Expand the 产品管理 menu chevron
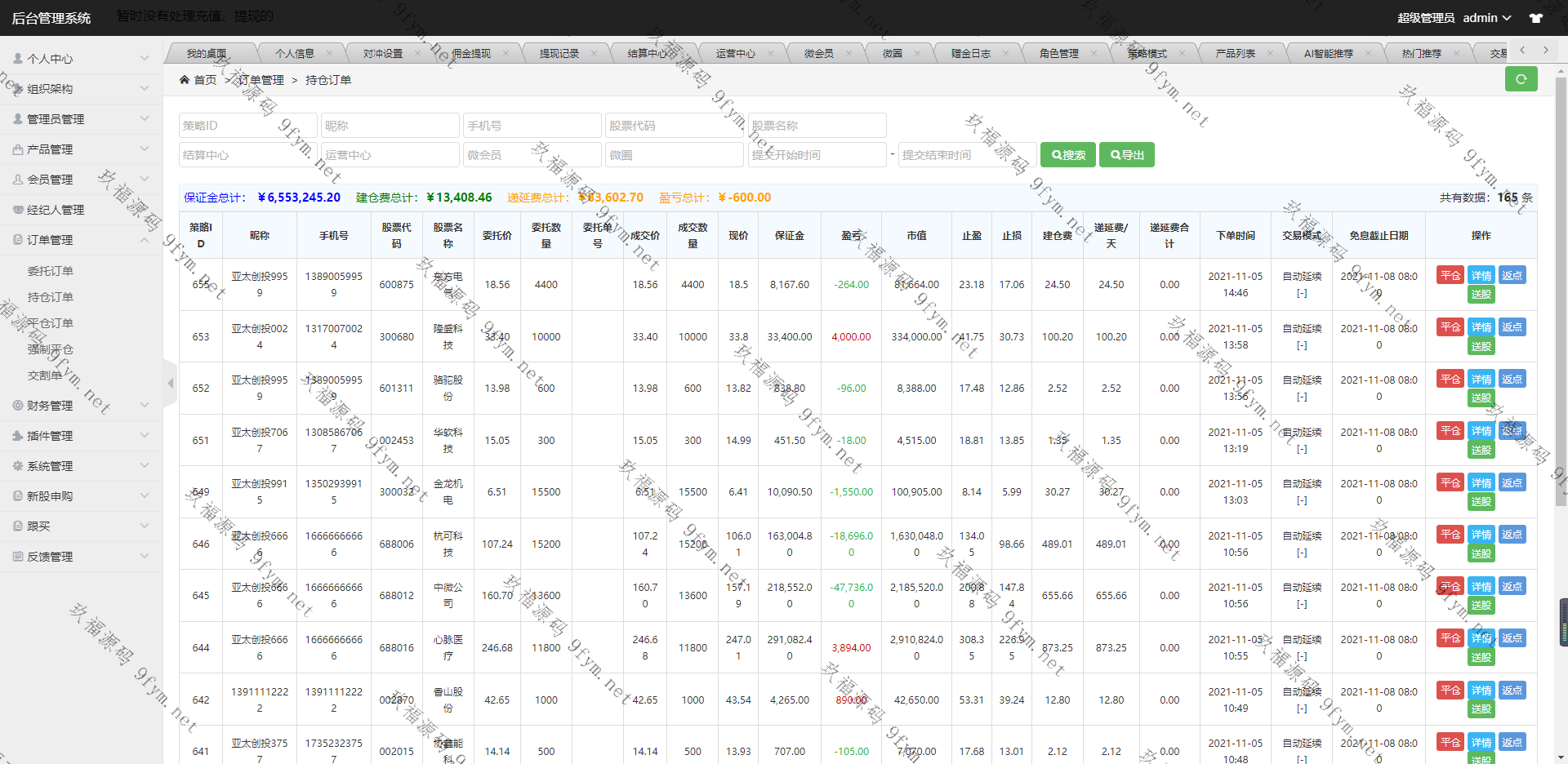This screenshot has width=1568, height=764. 145,149
